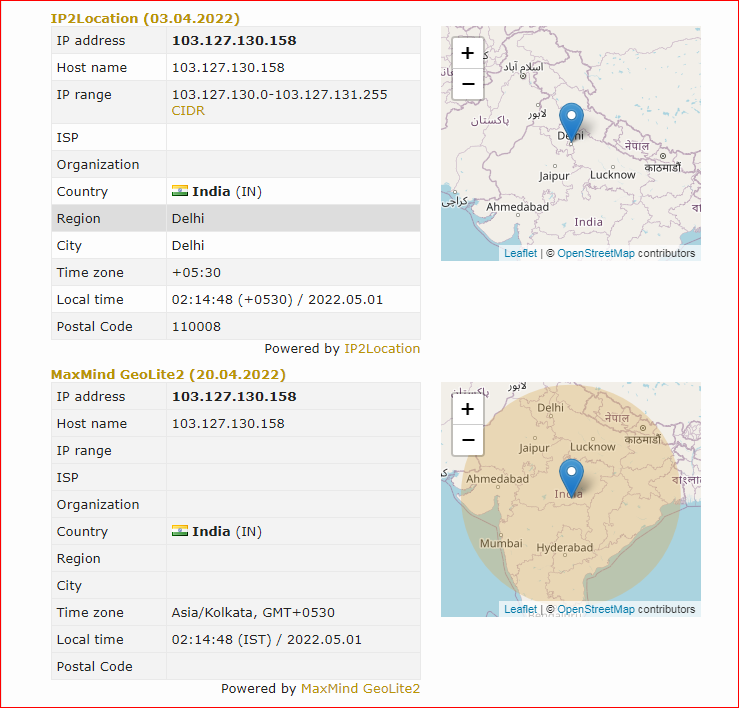
Task: Open the Leaflet link on bottom map
Action: [x=520, y=609]
